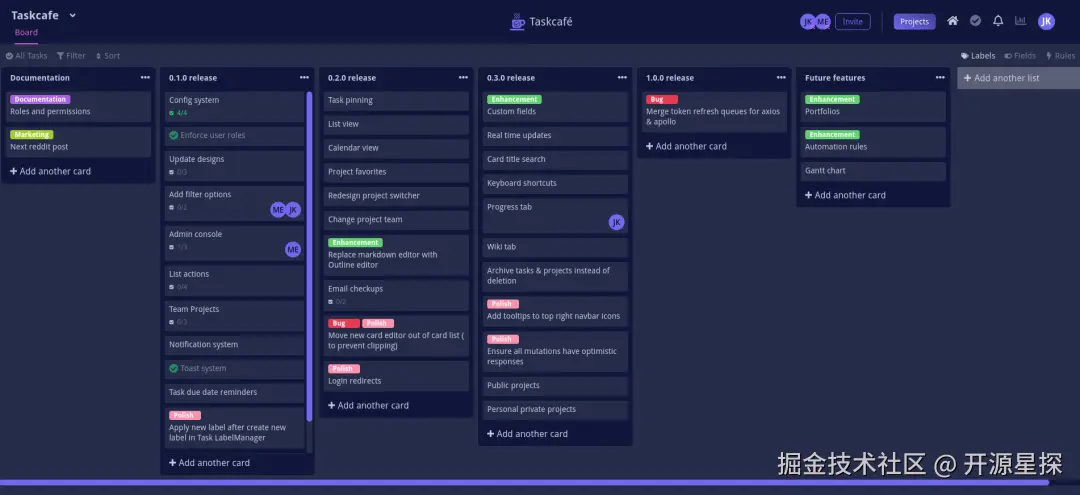
Task: Click the Taskcafé coffee cup logo
Action: (x=517, y=21)
